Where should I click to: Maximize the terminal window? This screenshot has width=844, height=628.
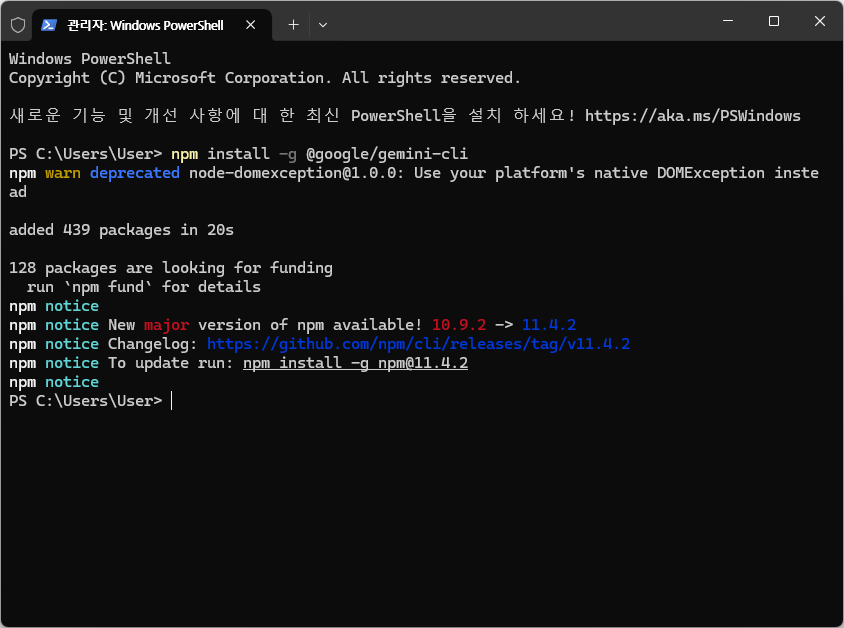(x=773, y=21)
